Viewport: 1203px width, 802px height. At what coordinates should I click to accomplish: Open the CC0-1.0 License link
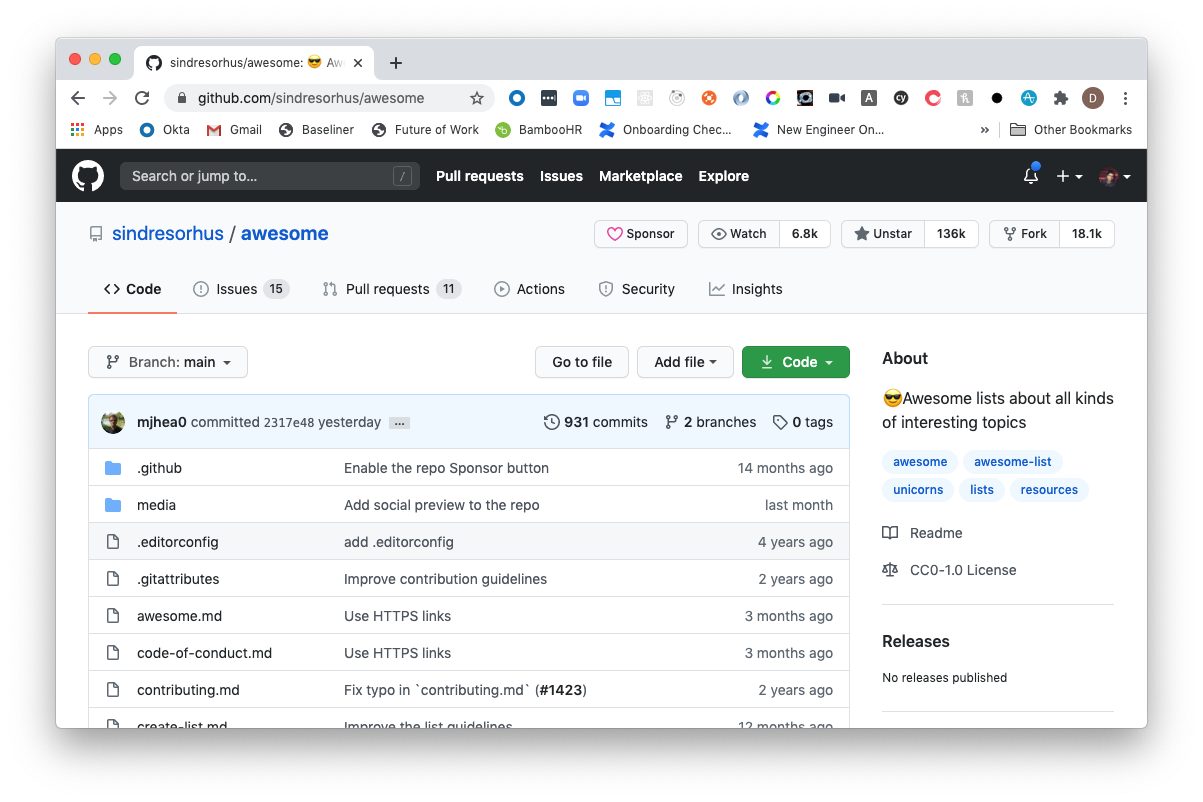[x=949, y=570]
